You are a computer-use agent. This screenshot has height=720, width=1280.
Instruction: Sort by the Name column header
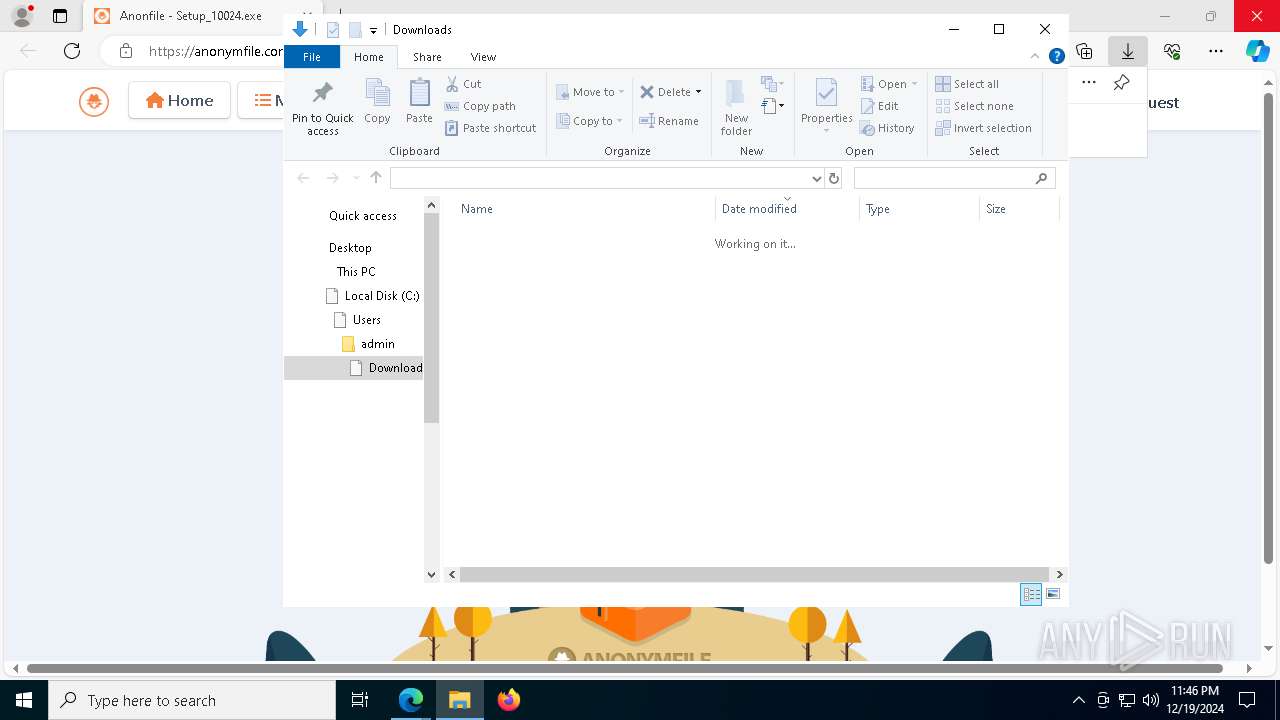coord(586,209)
